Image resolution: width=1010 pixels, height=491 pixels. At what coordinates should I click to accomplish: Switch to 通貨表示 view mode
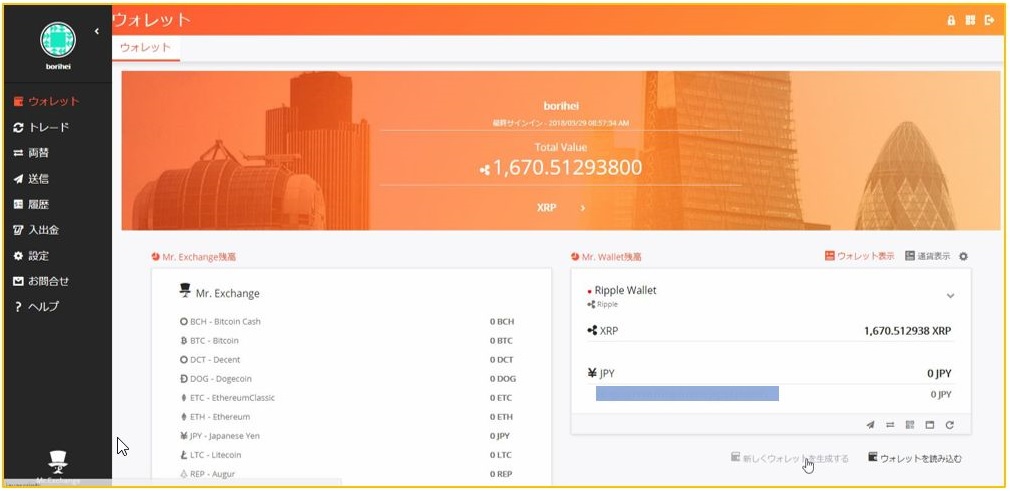[927, 257]
